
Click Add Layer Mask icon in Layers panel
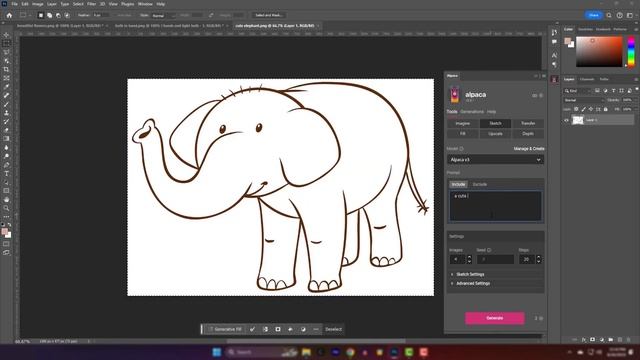point(593,340)
